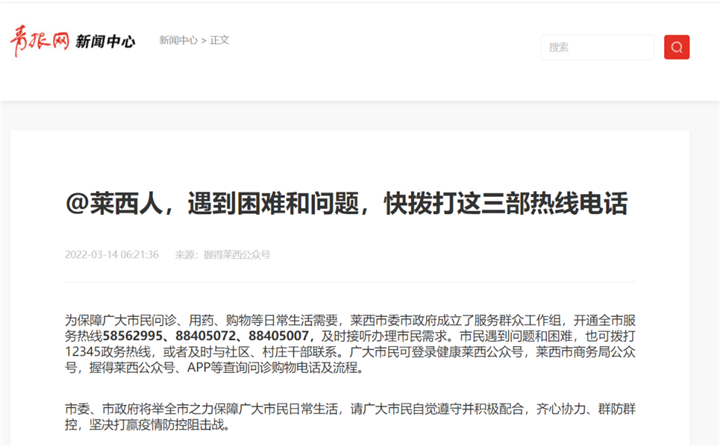Focus the 搜索 input field

(597, 47)
